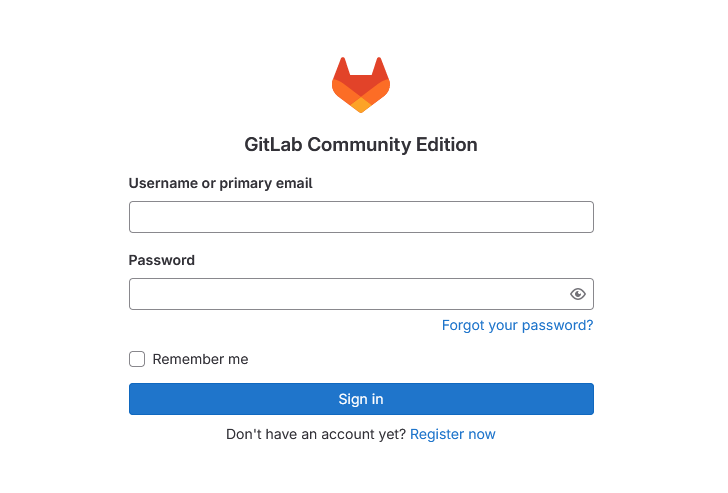Screen dimensions: 728x493
Task: Focus the Username or primary email field
Action: click(x=361, y=217)
